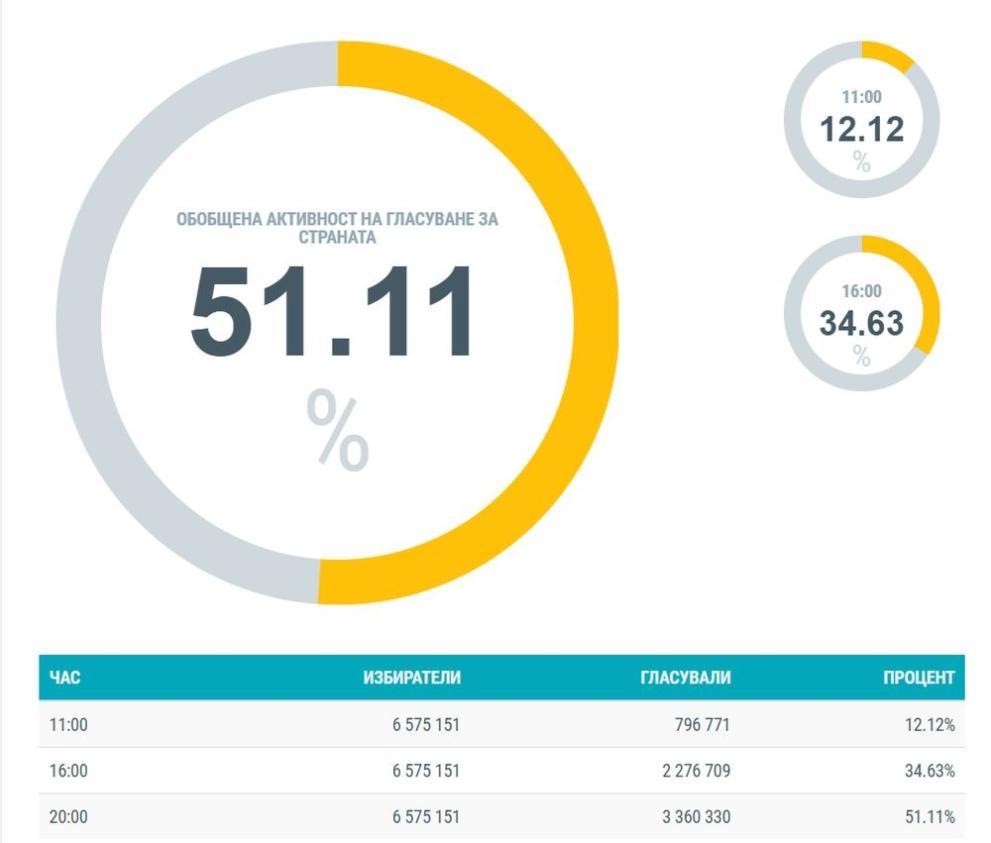991x843 pixels.
Task: Click the large 51.11 turnout number
Action: point(334,311)
